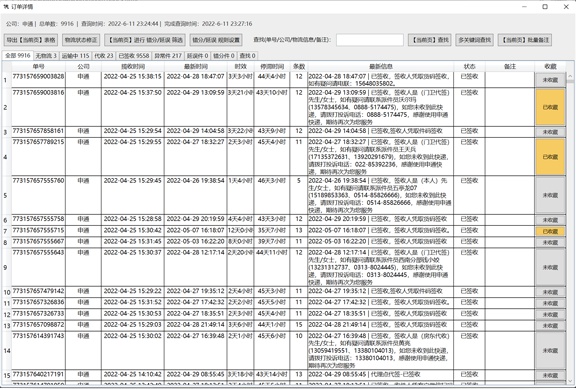Click 导出【当前页】表格 button
576x389 pixels.
pyautogui.click(x=31, y=40)
